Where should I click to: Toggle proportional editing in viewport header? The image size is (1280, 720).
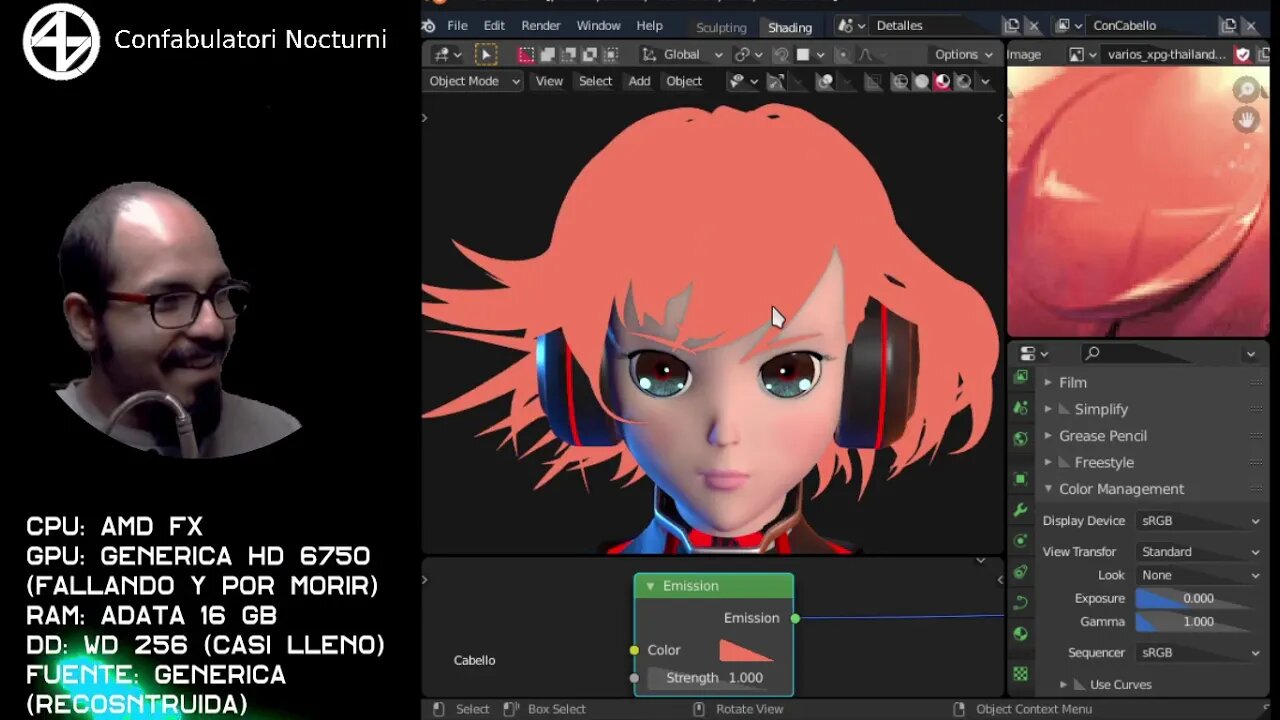pyautogui.click(x=842, y=54)
